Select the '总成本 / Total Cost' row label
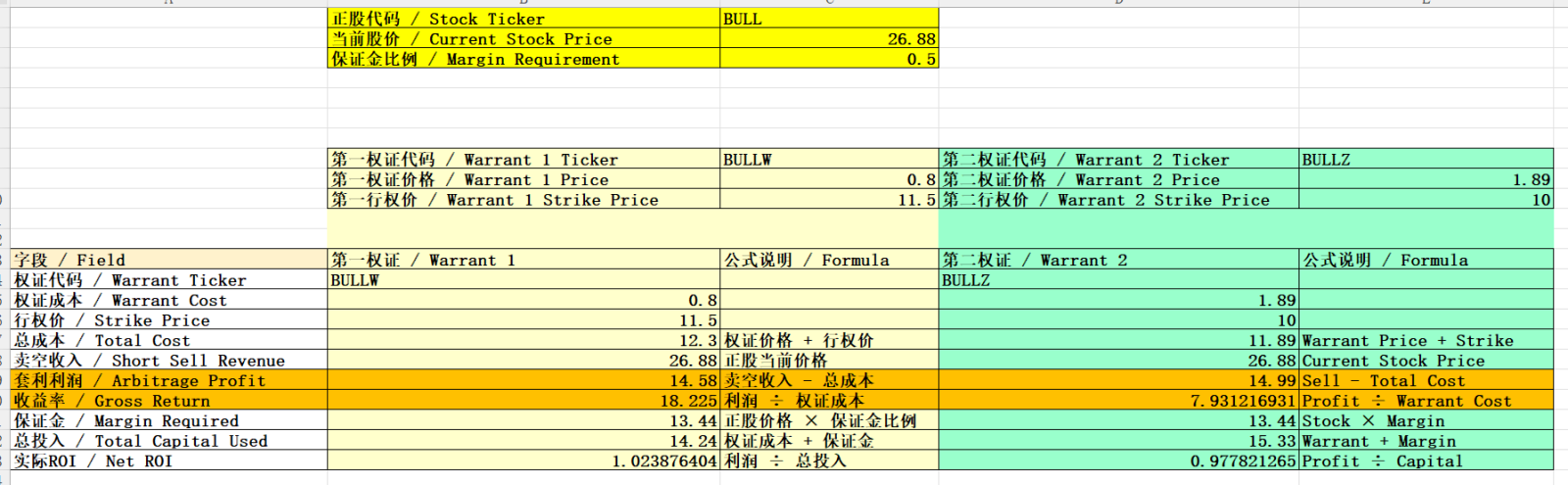1568x485 pixels. pos(169,340)
